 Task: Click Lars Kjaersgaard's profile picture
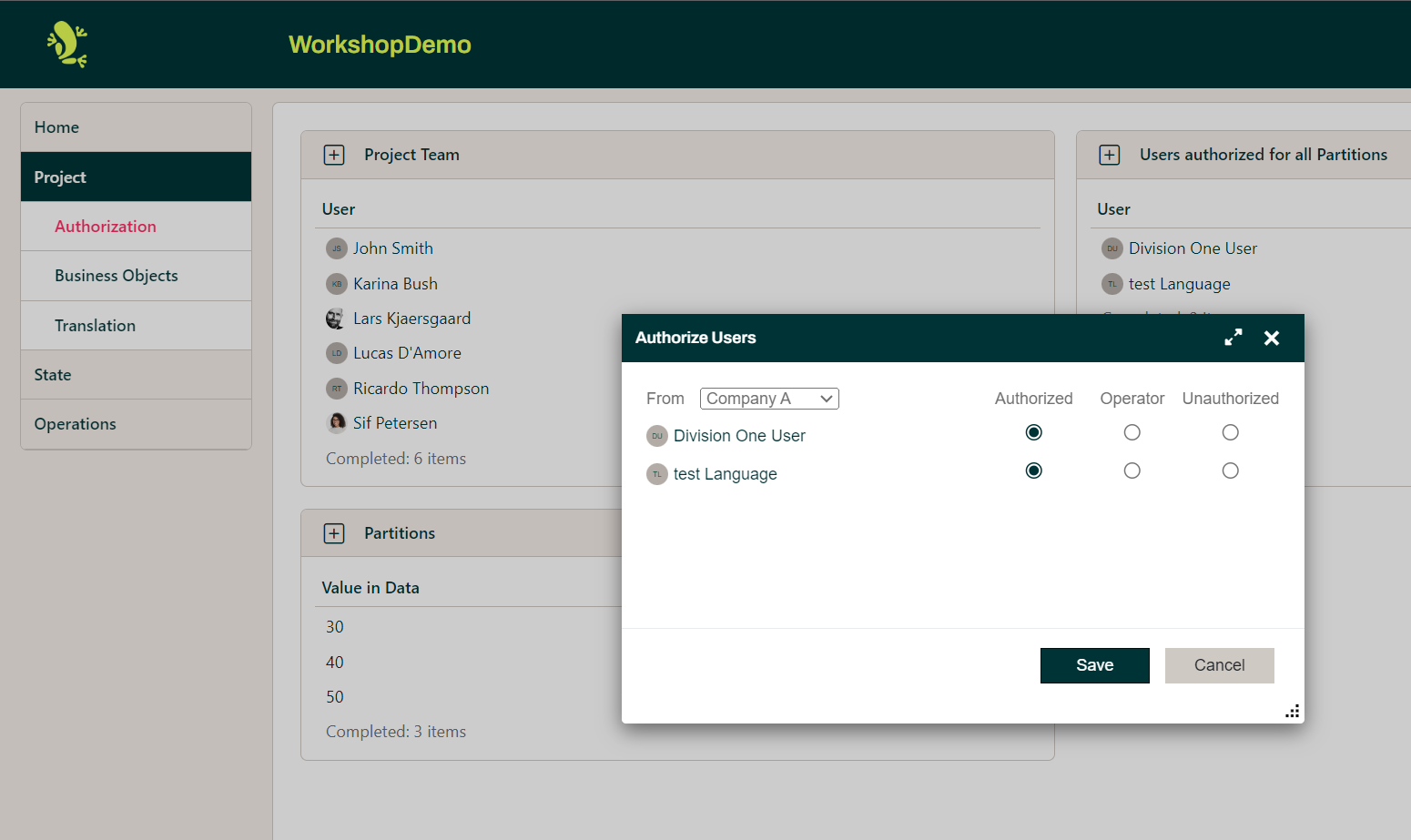[x=335, y=318]
